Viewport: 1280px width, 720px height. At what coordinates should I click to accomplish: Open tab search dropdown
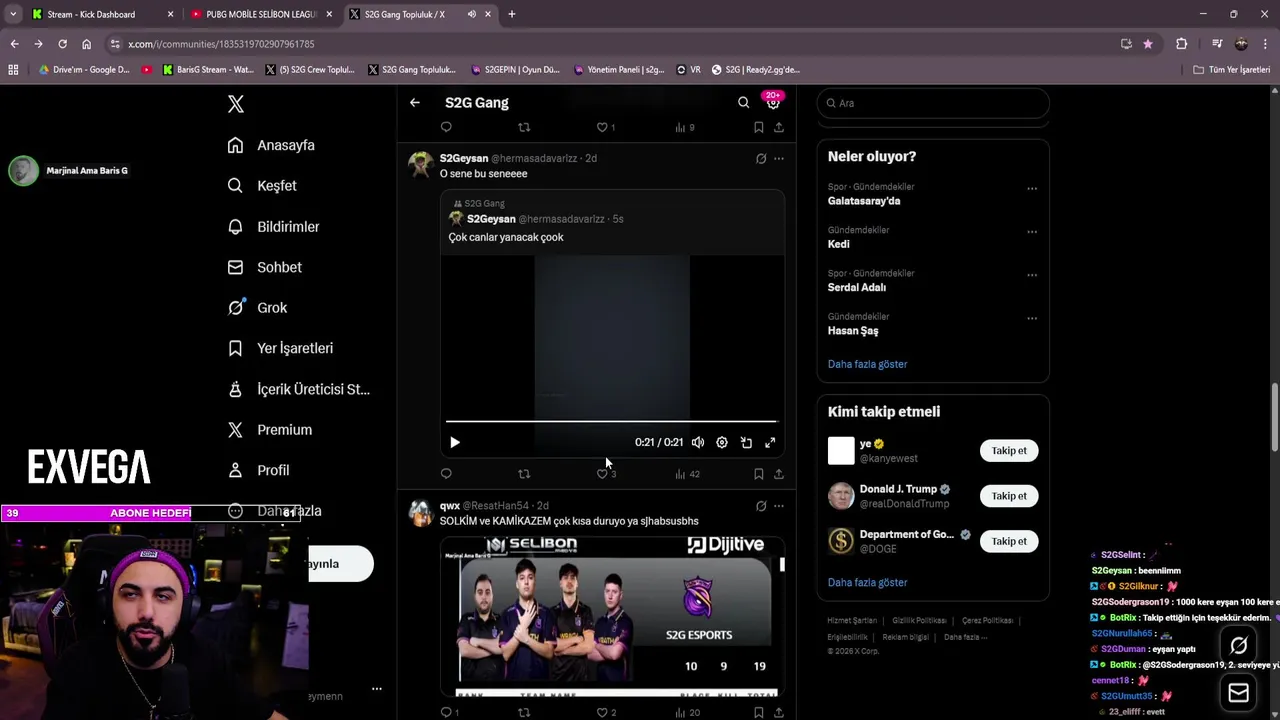click(x=13, y=14)
